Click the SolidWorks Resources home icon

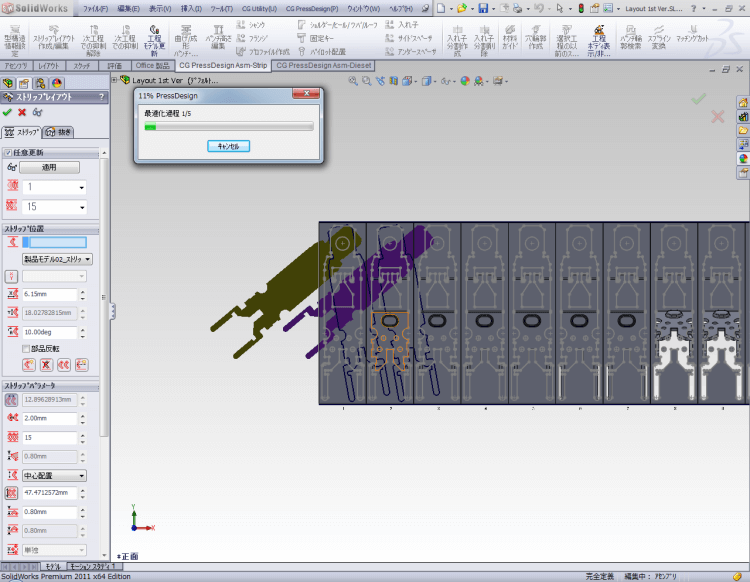[743, 102]
